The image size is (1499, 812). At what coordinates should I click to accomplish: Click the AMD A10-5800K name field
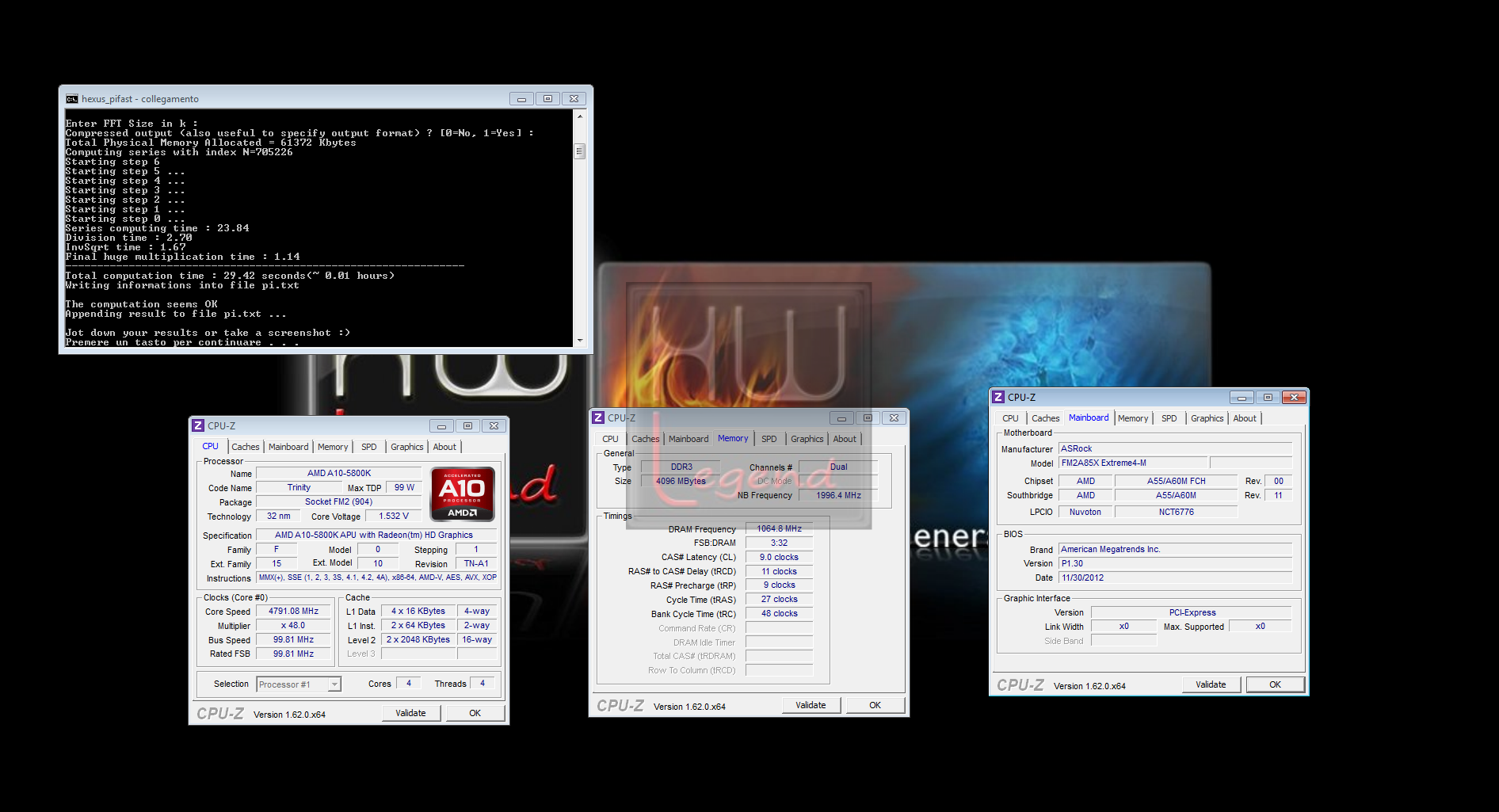(x=339, y=473)
